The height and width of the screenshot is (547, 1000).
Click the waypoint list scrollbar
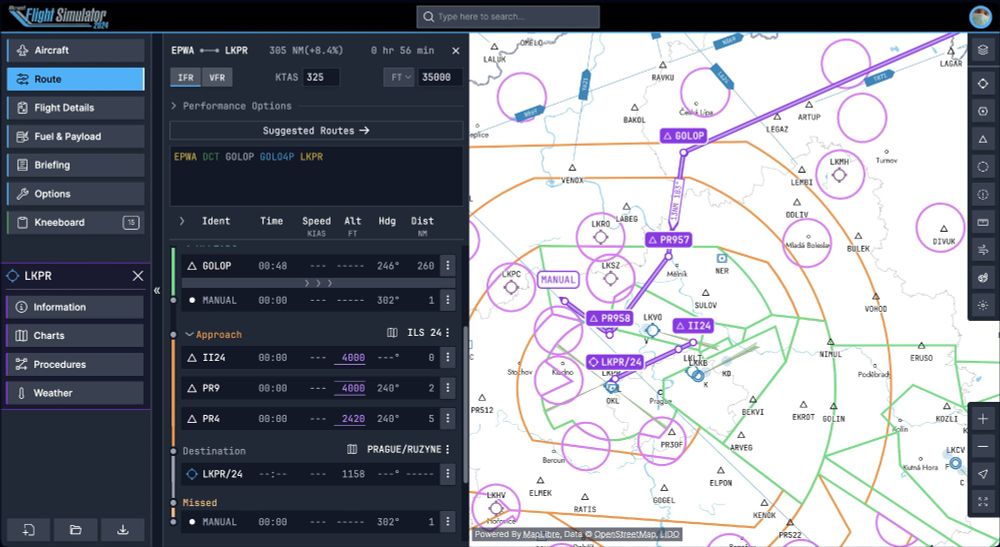point(466,405)
